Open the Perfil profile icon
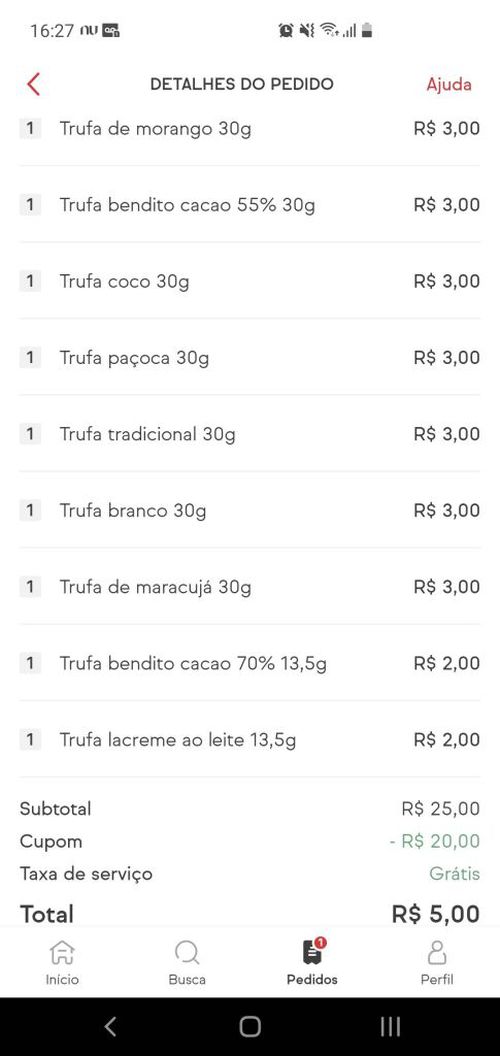The image size is (500, 1056). point(437,952)
